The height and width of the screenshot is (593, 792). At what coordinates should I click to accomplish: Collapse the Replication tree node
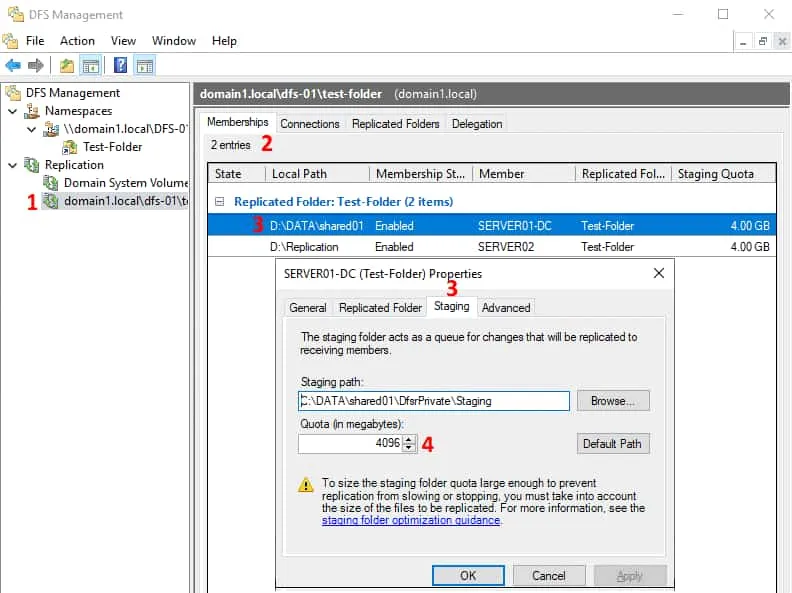pyautogui.click(x=12, y=165)
